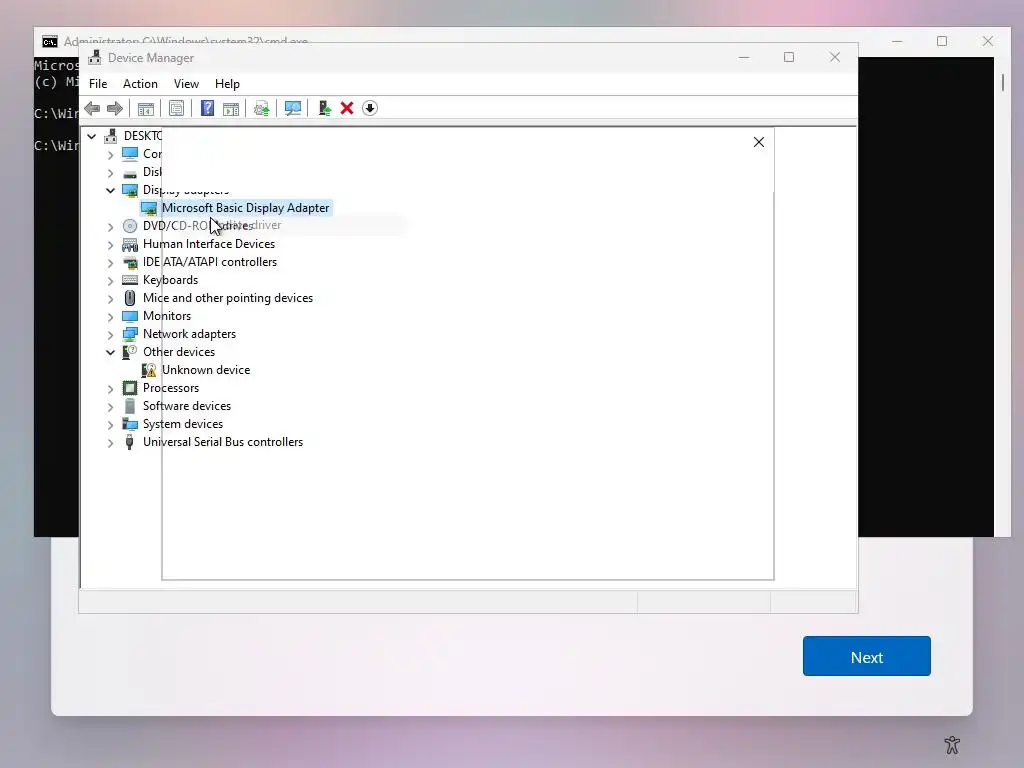Expand the Keyboards chevron
Screen dimensions: 1024x768
(x=110, y=281)
